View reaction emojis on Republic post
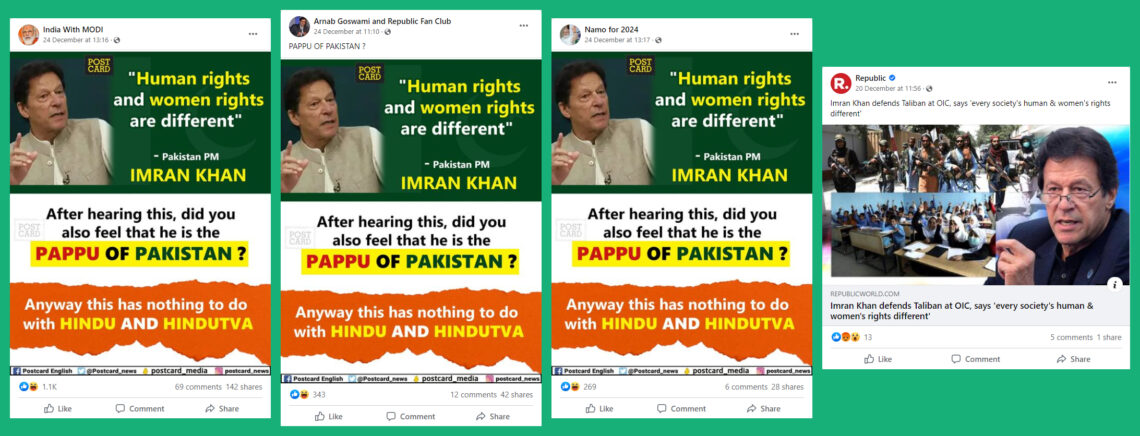 [x=846, y=337]
